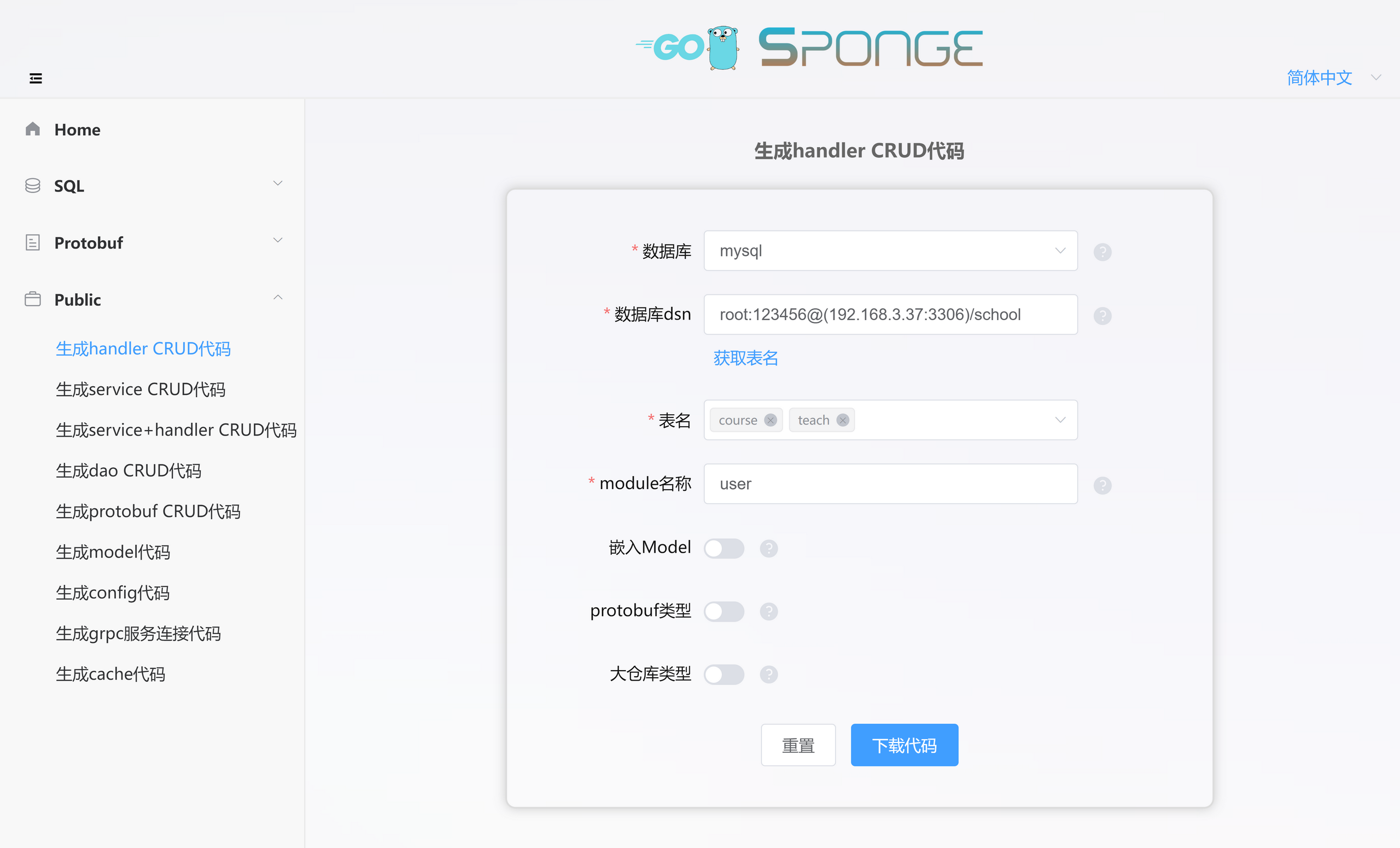Open 生成dao CRUD代码 menu item

[129, 471]
